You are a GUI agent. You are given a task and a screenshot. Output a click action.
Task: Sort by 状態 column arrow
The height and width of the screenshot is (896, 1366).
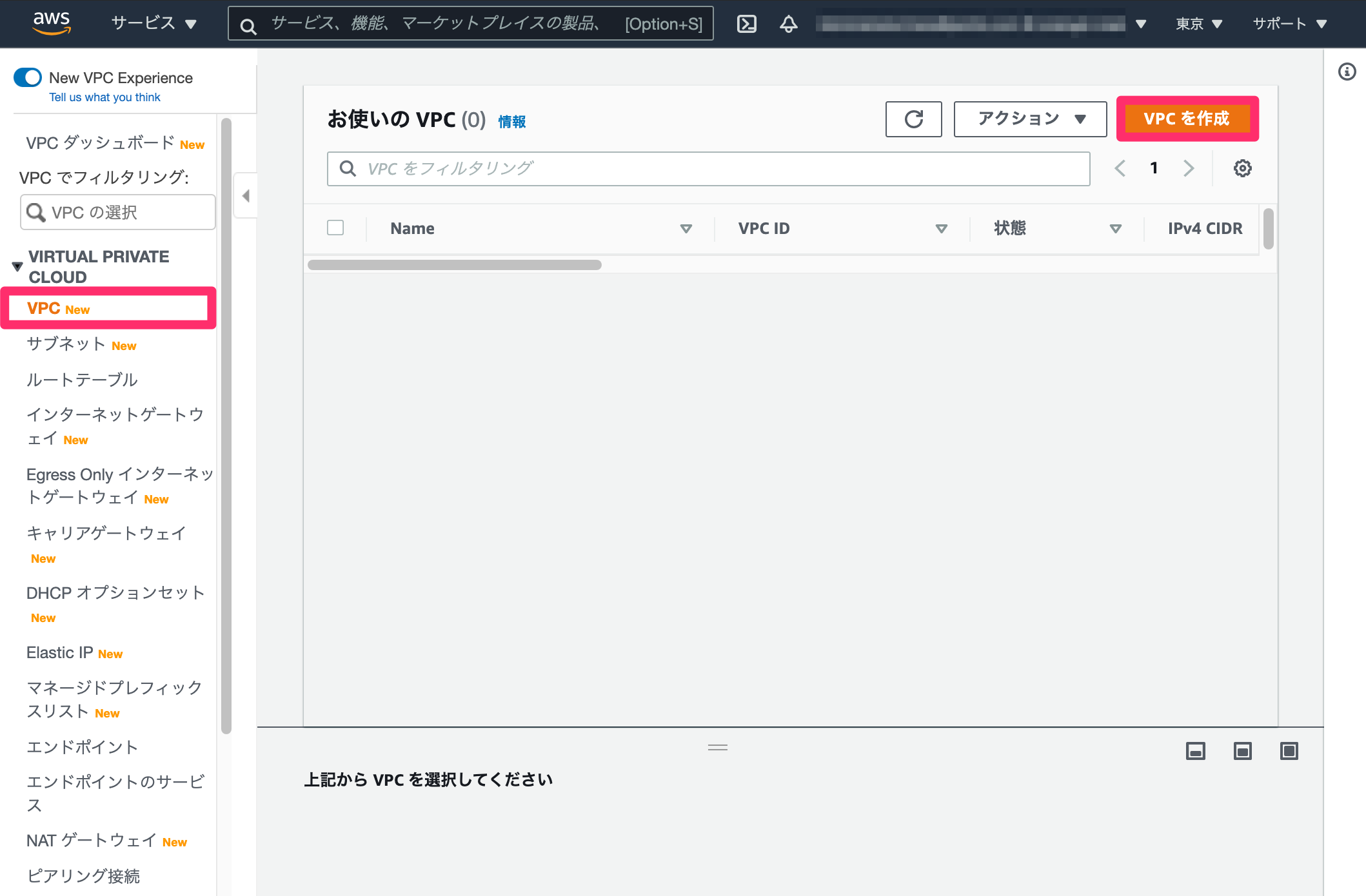tap(1116, 228)
